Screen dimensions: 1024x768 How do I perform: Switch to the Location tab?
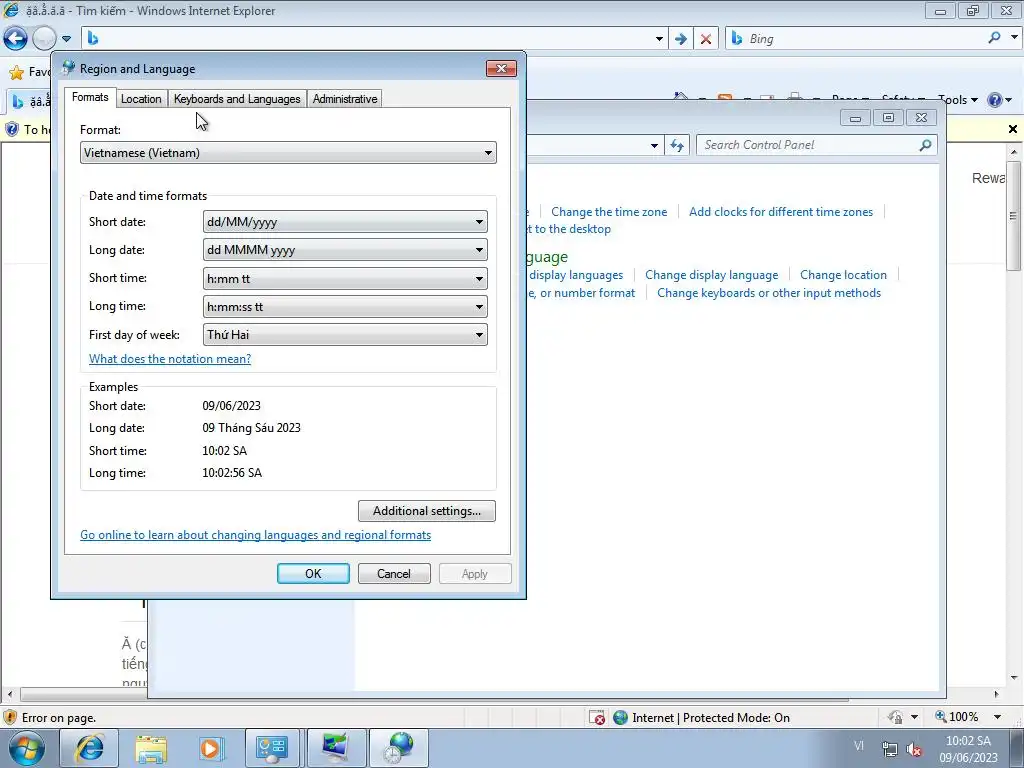point(141,99)
